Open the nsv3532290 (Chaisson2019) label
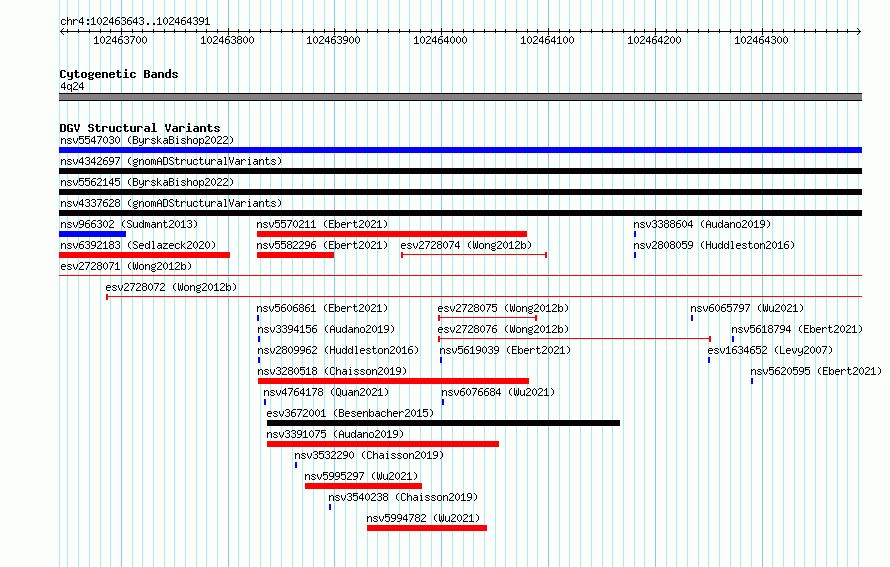890x567 pixels. tap(369, 455)
